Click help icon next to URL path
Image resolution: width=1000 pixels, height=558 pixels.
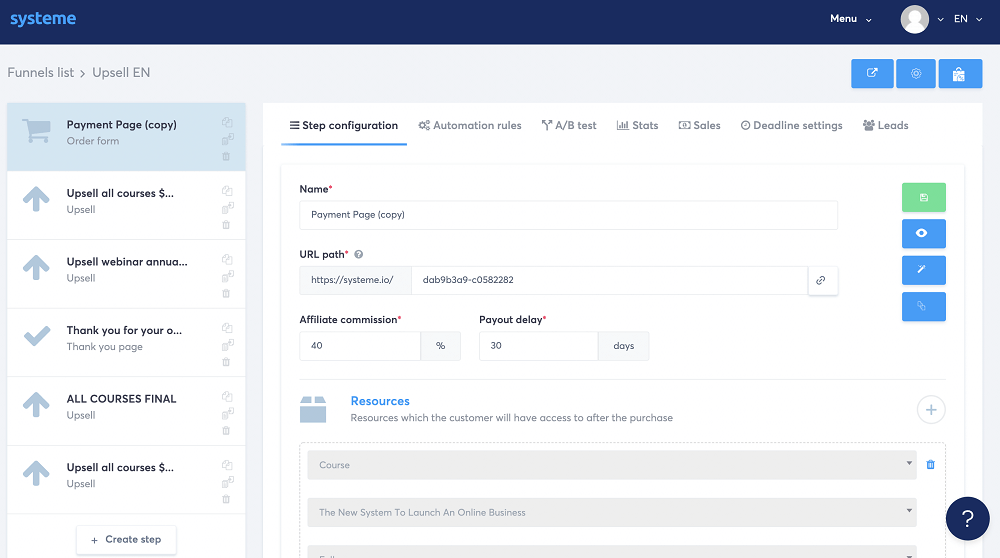(x=358, y=254)
